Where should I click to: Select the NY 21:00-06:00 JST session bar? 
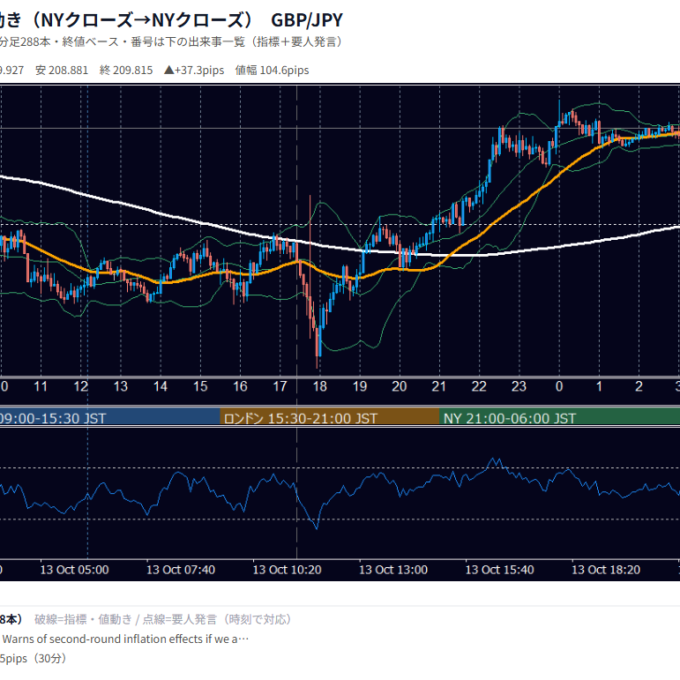559,418
